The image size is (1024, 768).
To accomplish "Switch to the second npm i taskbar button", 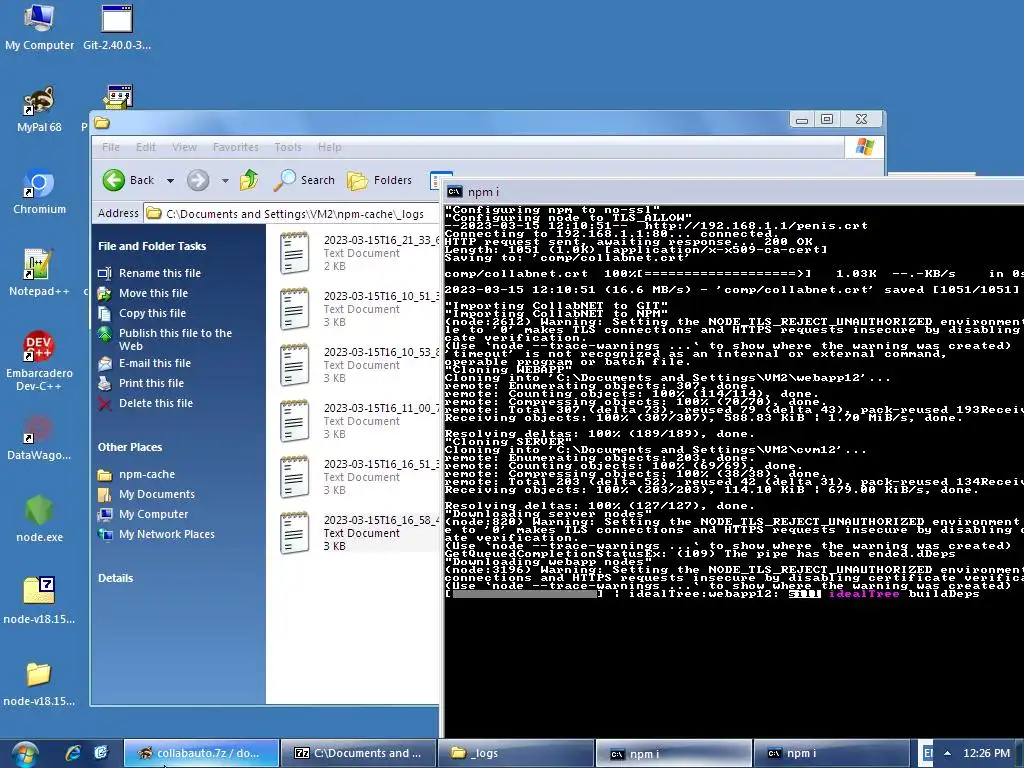I will (x=831, y=754).
